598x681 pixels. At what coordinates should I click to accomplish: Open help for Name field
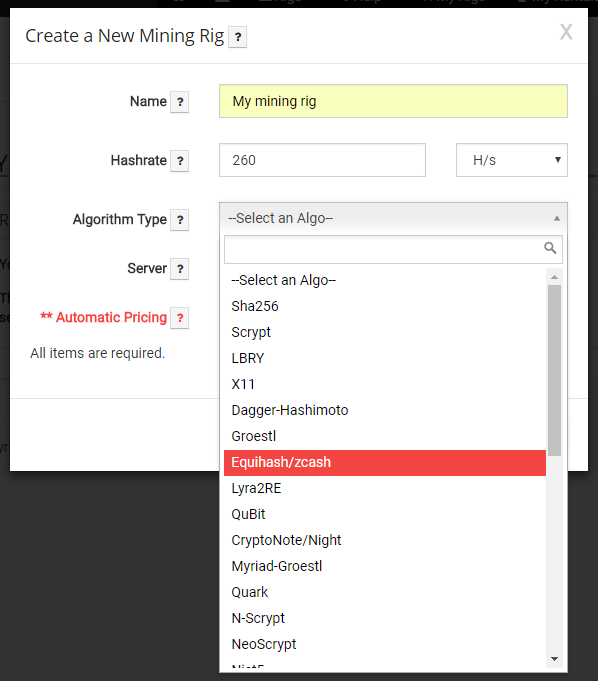[x=179, y=102]
